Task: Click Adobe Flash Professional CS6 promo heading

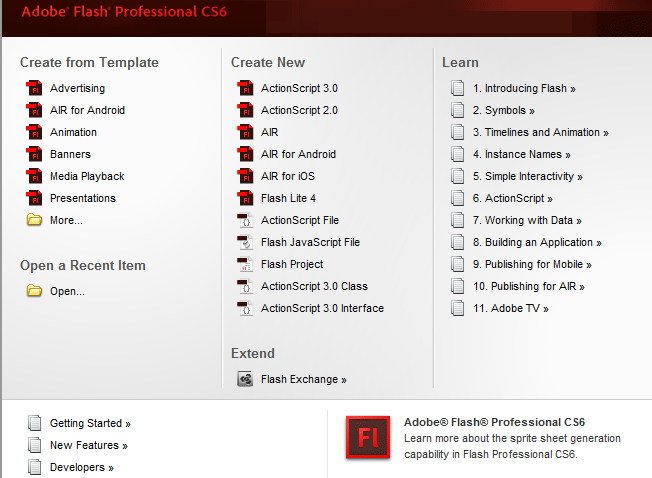Action: point(494,422)
